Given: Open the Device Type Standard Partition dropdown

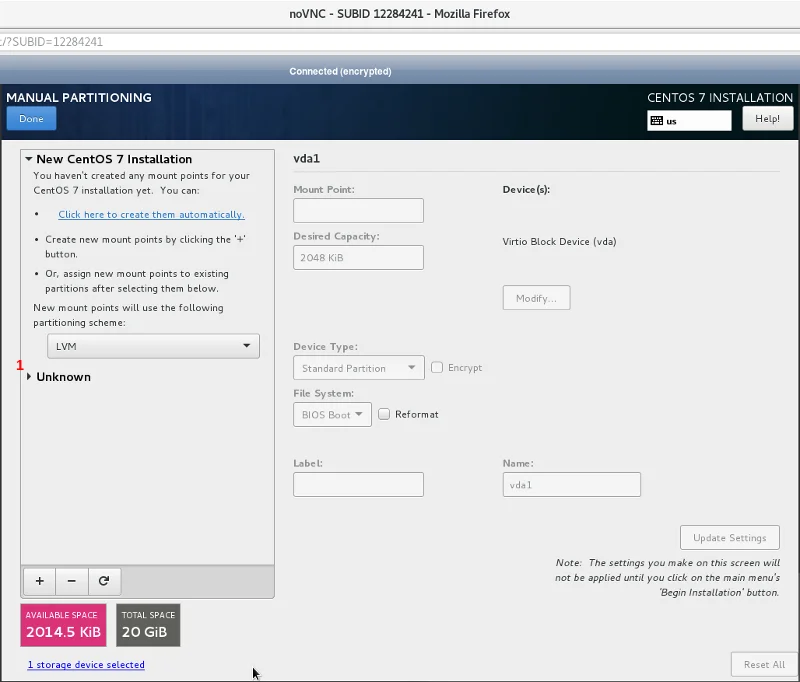Looking at the screenshot, I should point(358,368).
